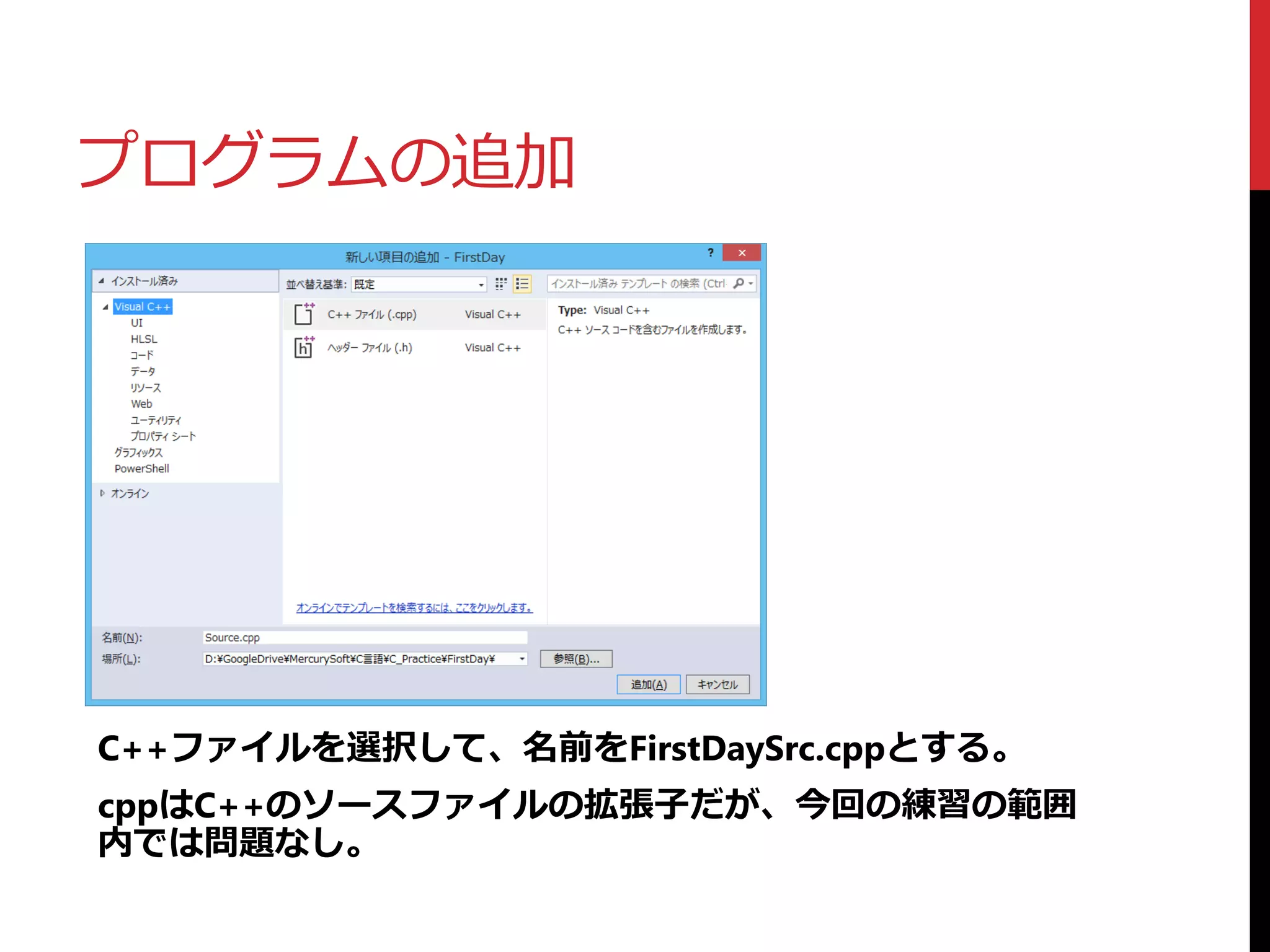Open the online template search link
The width and height of the screenshot is (1270, 952).
coord(414,607)
